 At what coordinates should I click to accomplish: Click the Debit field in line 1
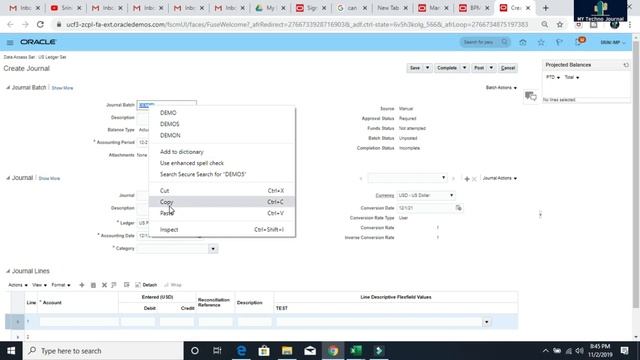click(x=138, y=322)
